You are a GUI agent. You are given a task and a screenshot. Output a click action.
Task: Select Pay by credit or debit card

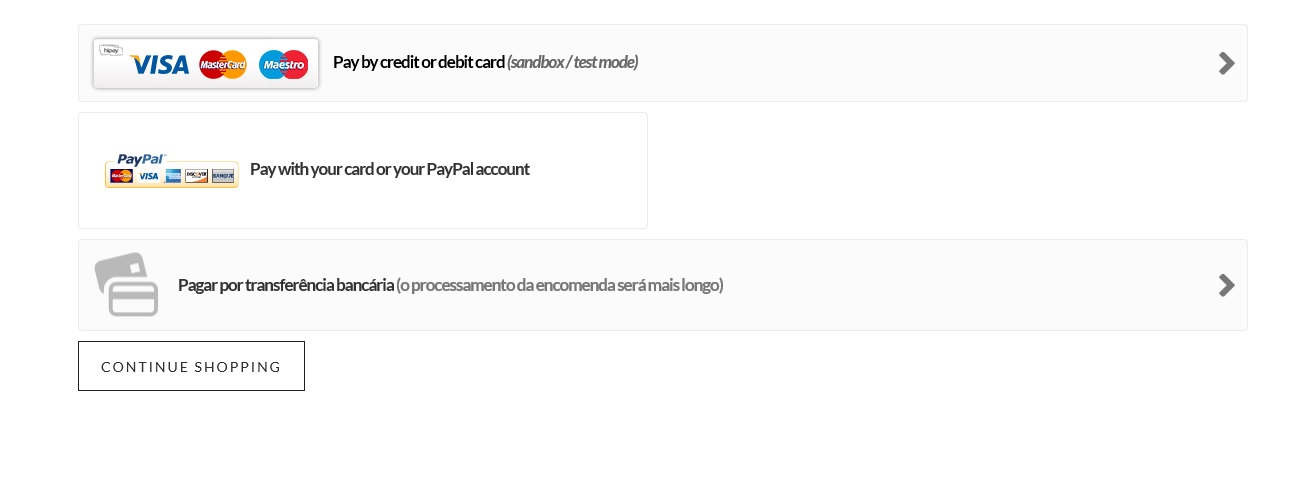(418, 62)
